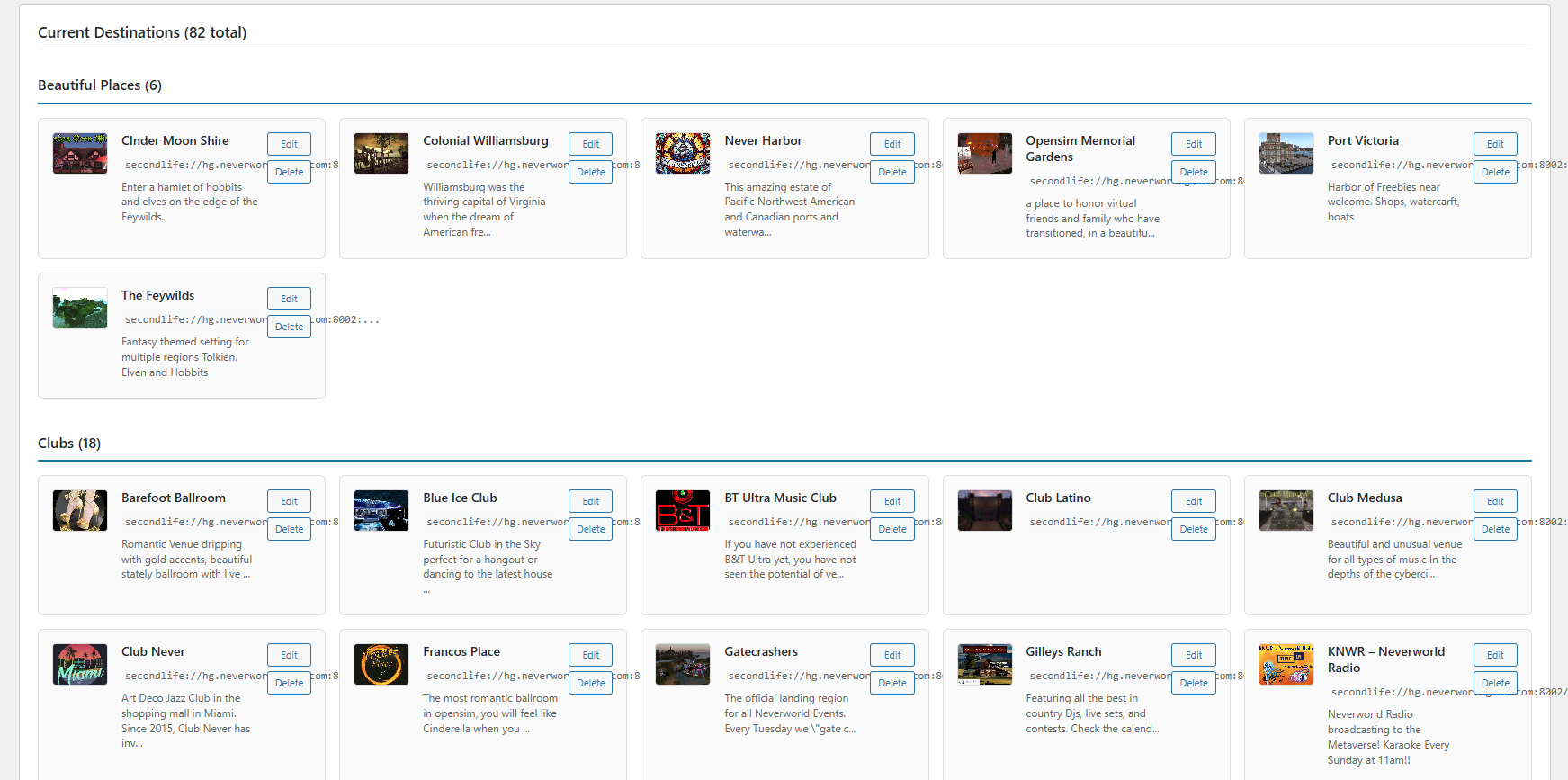
Task: Click the Clubs (18) section heading
Action: (x=69, y=443)
